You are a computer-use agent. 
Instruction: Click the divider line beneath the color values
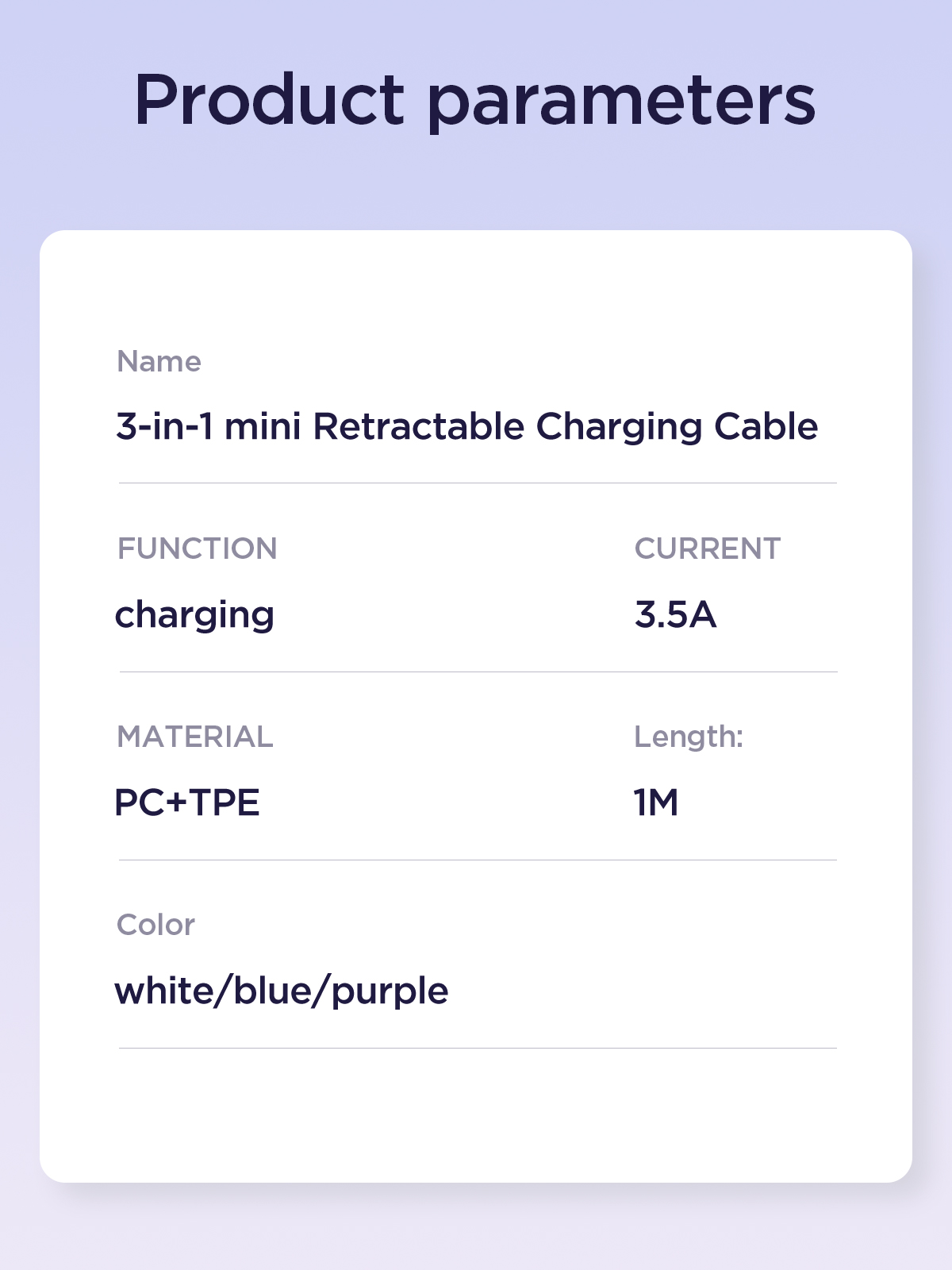point(478,1048)
